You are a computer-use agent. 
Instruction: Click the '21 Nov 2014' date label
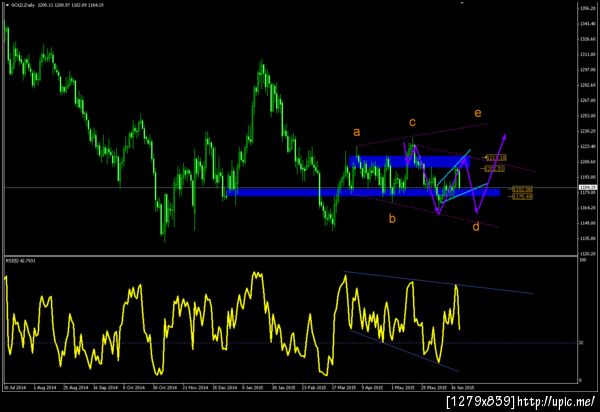(x=195, y=387)
